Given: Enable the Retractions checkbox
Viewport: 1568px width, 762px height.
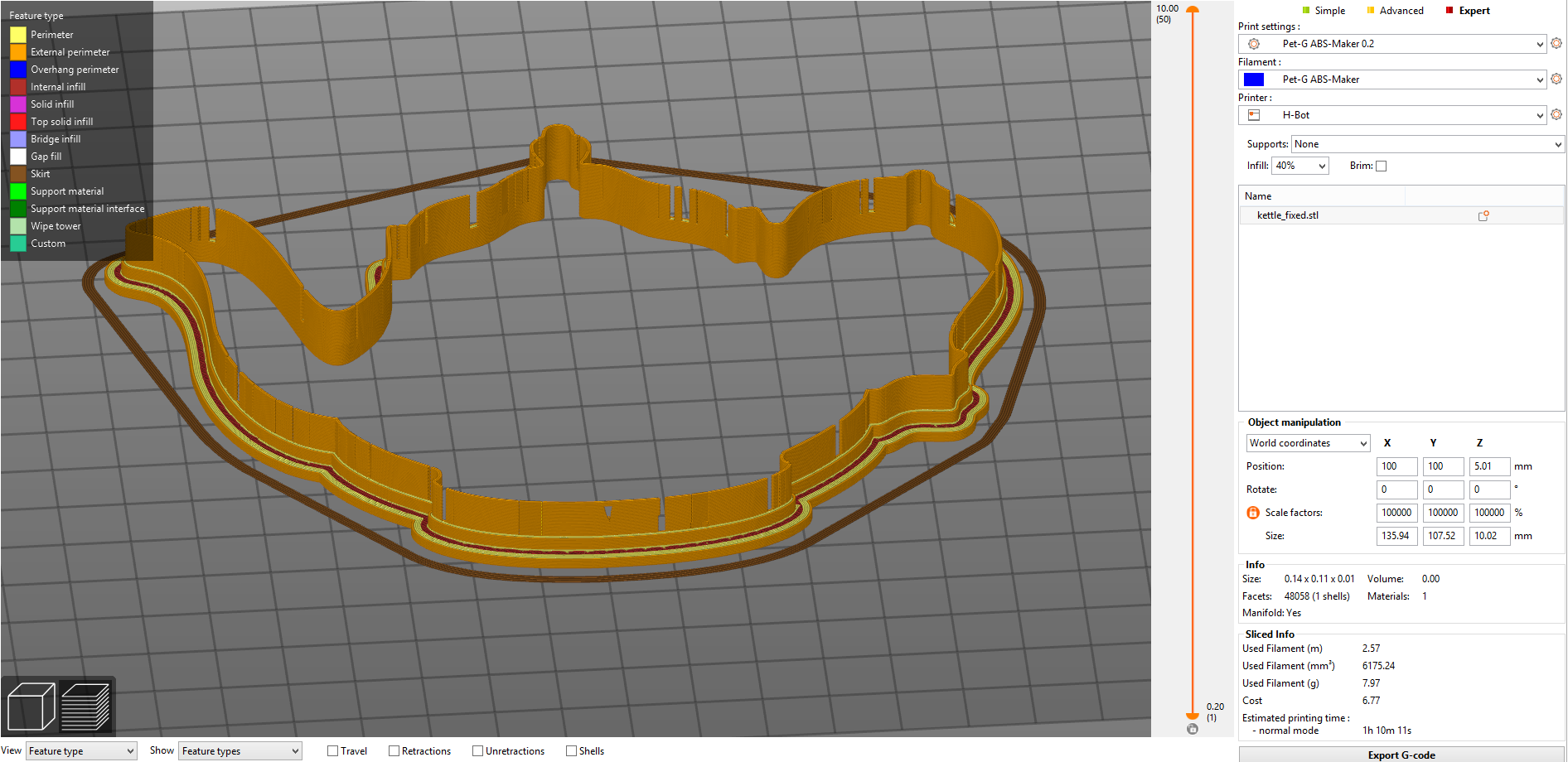Looking at the screenshot, I should click(x=394, y=751).
